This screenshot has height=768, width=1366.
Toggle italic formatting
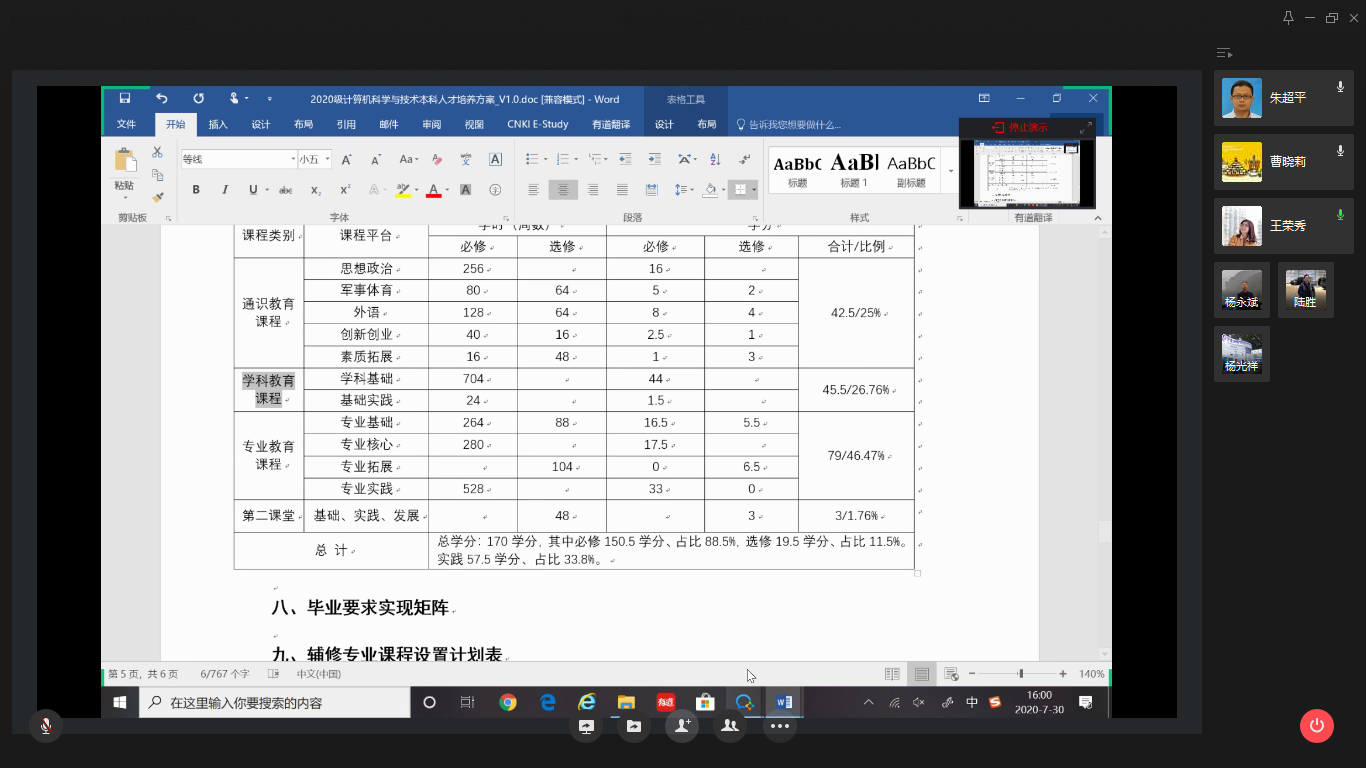click(x=225, y=190)
